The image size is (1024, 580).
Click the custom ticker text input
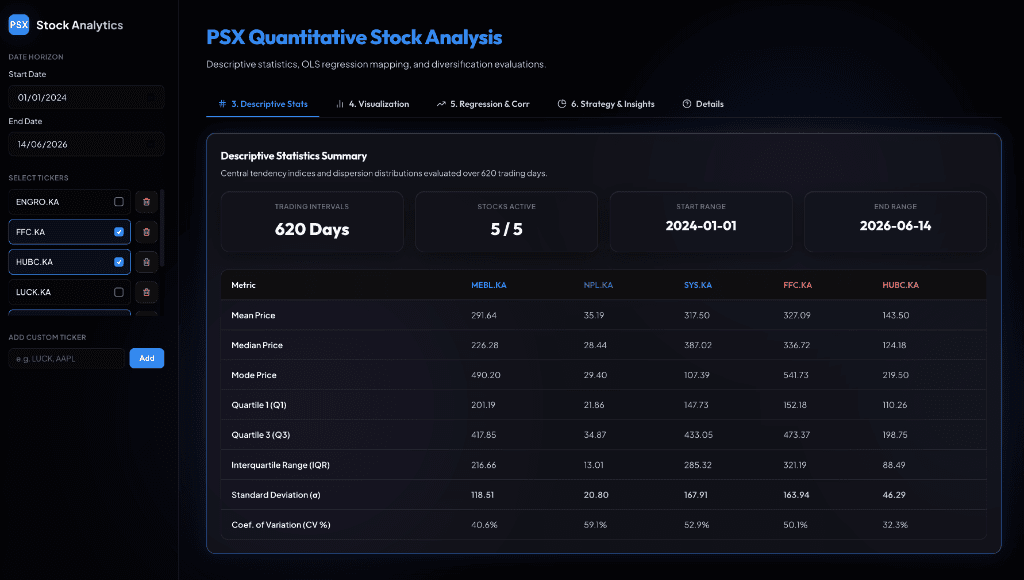(67, 359)
